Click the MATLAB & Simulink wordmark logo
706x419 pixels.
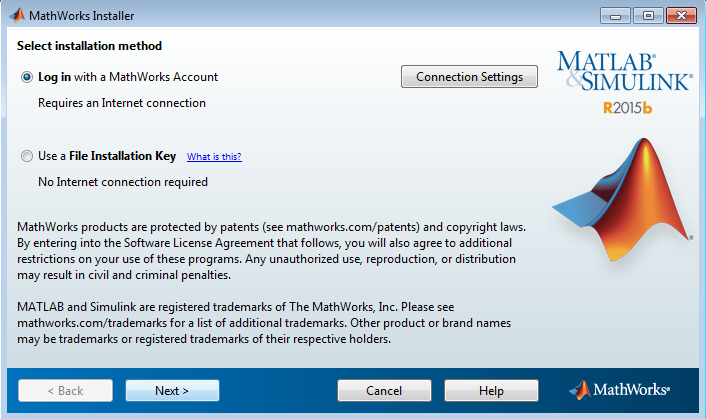pos(625,72)
